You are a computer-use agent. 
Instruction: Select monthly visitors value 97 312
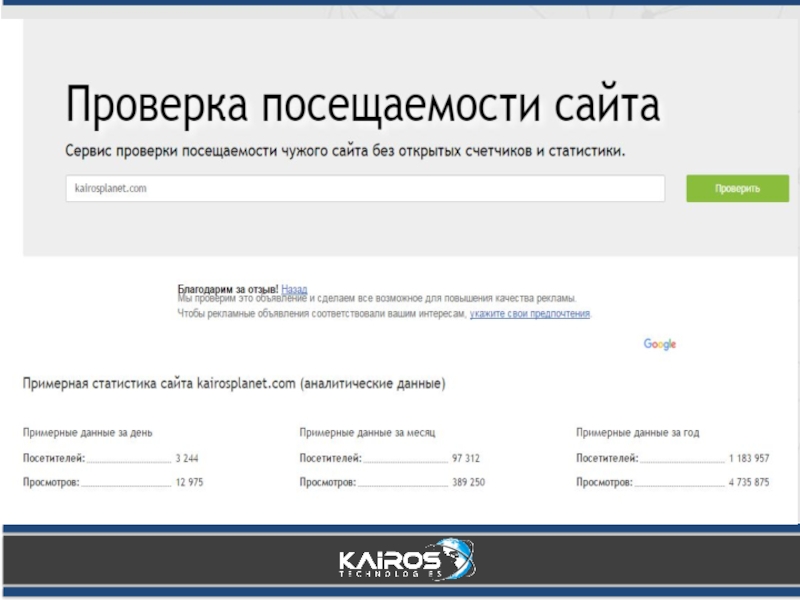[x=466, y=458]
